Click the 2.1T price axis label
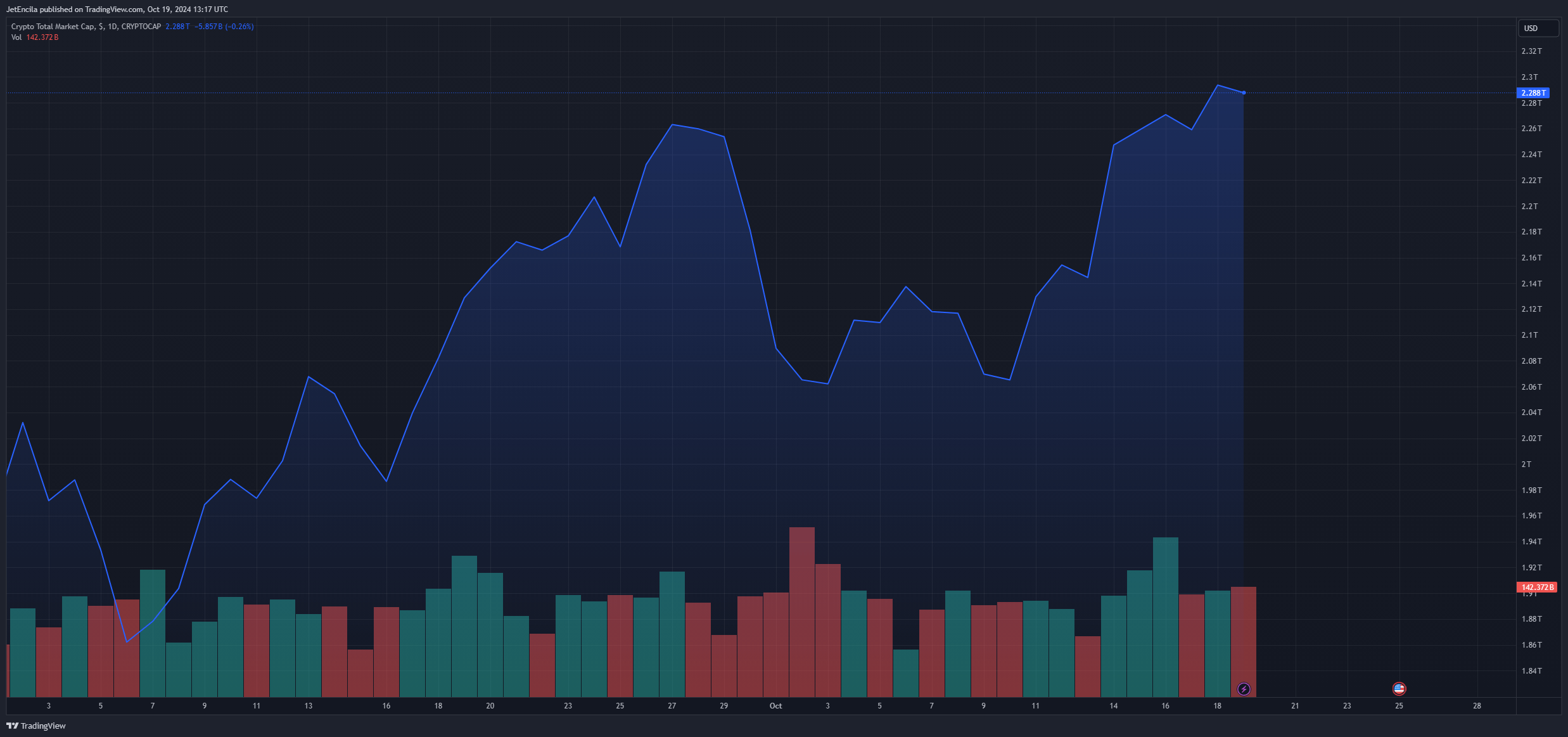1568x737 pixels. point(1530,335)
